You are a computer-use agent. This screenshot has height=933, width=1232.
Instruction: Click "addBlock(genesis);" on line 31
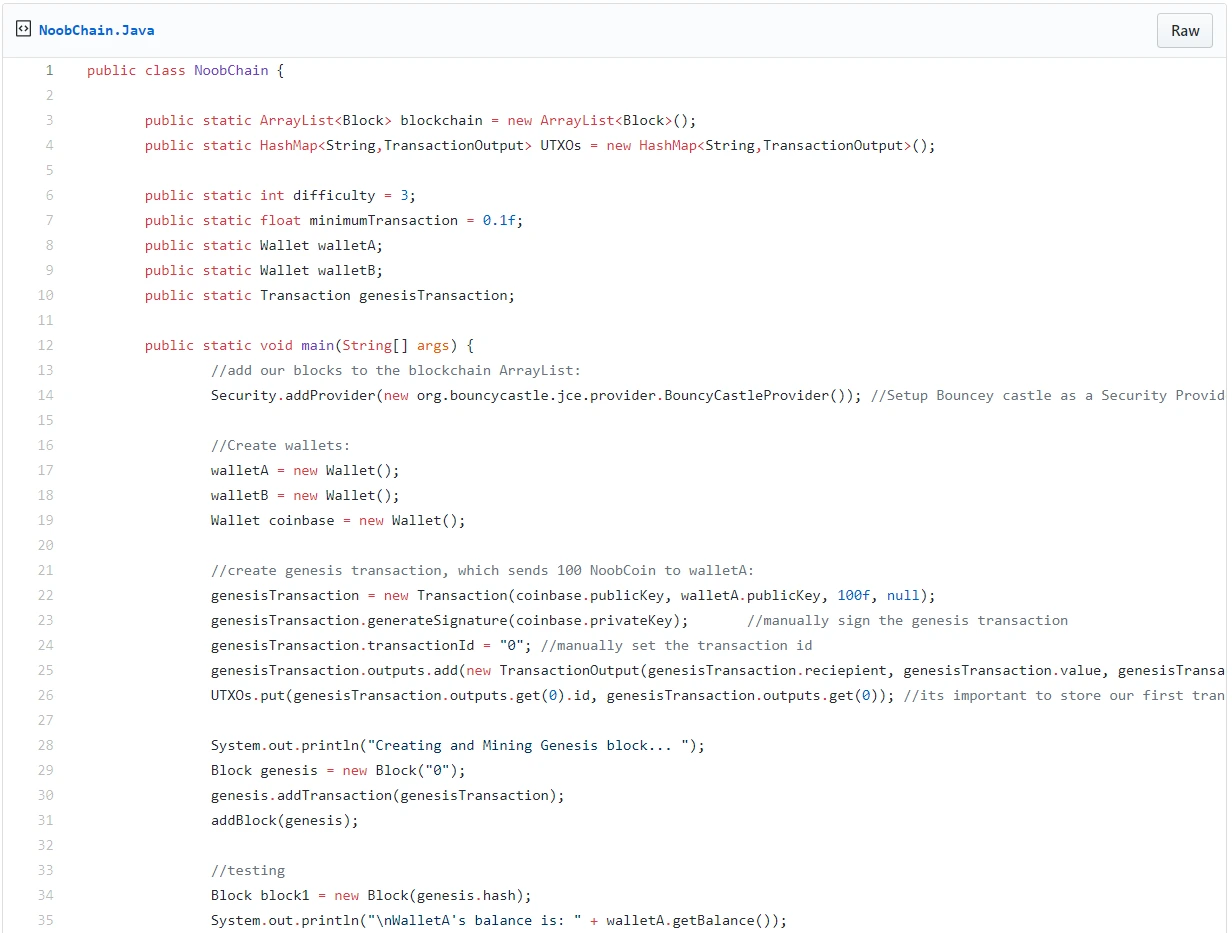[x=285, y=820]
